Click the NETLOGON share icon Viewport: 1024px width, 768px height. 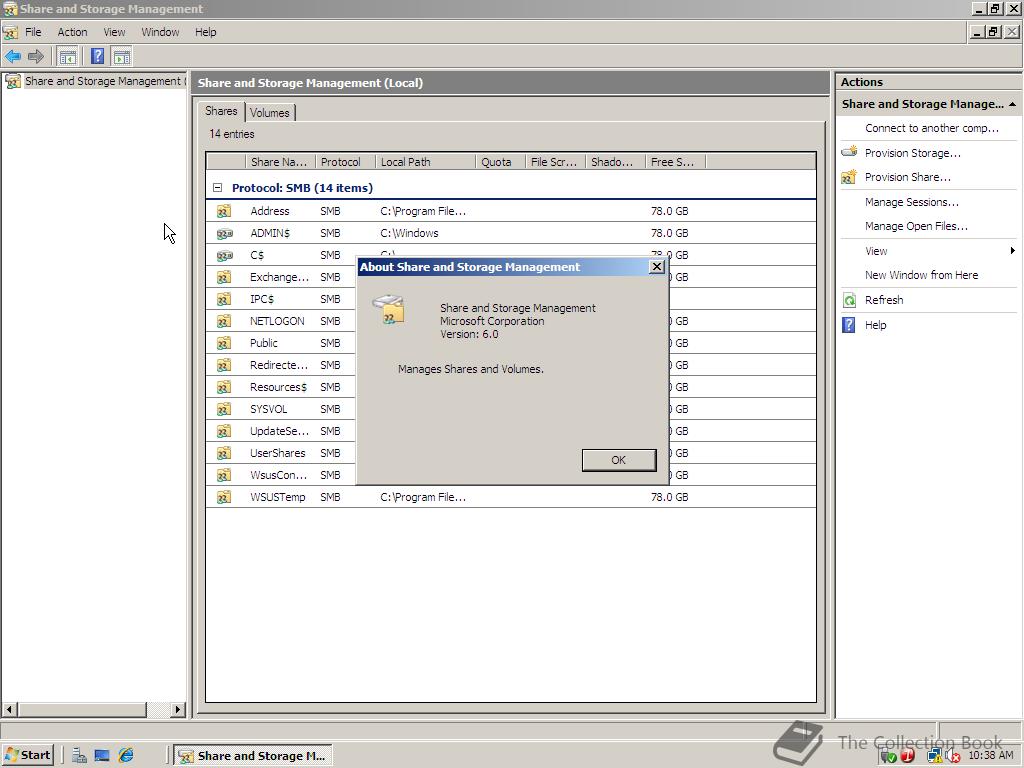point(224,321)
